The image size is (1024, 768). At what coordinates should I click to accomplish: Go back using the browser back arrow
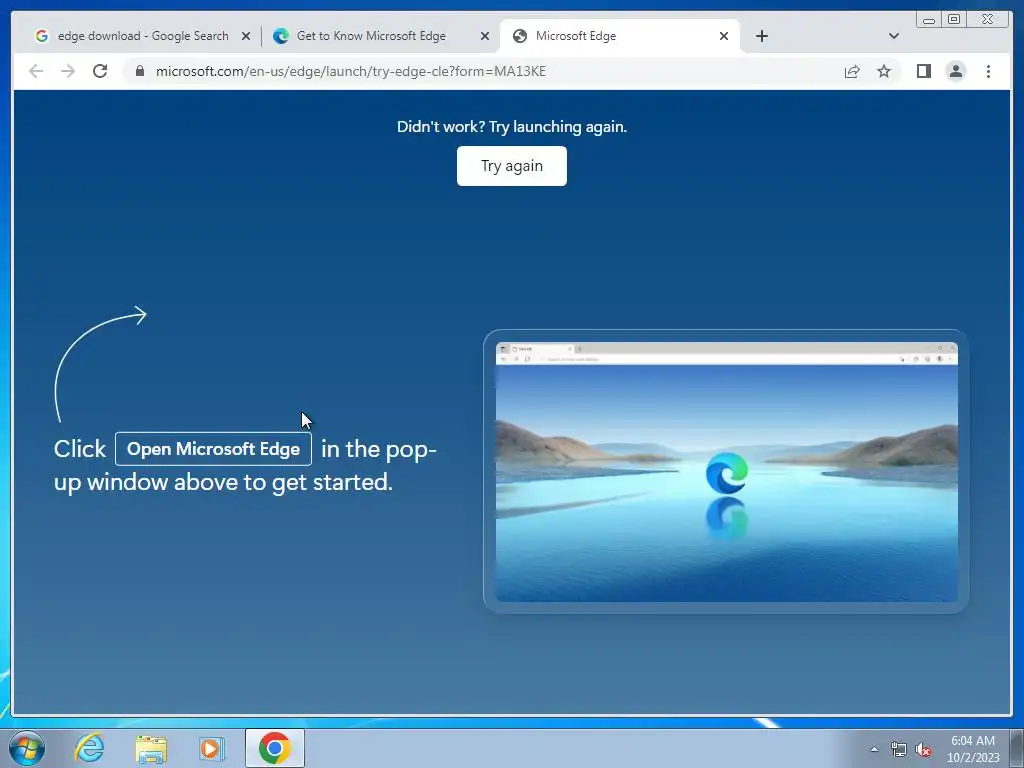tap(36, 71)
